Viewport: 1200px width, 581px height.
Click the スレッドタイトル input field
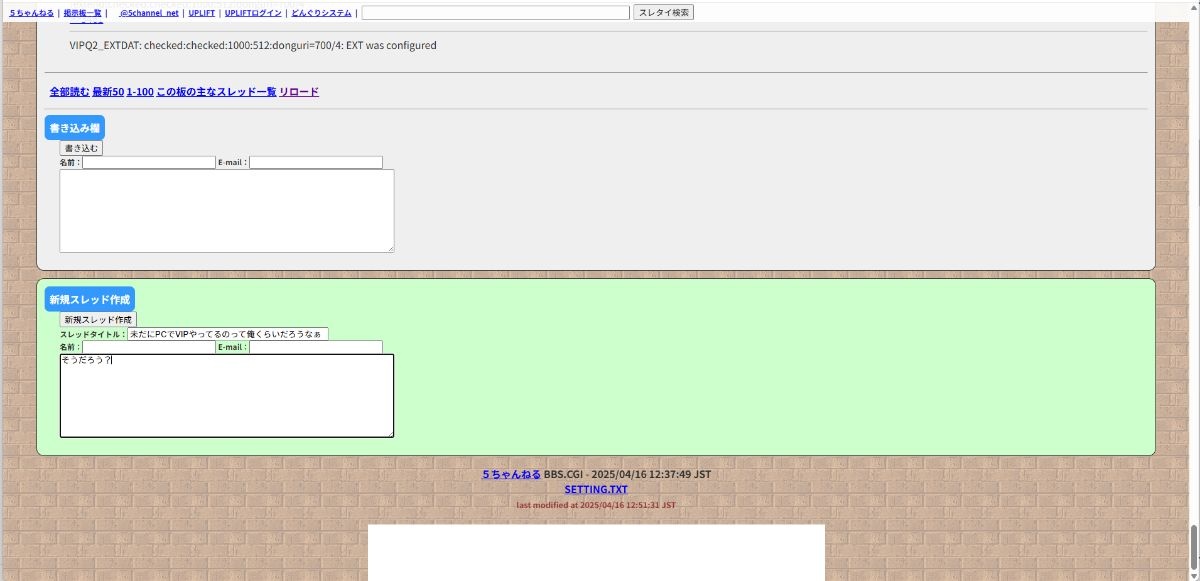(x=227, y=334)
